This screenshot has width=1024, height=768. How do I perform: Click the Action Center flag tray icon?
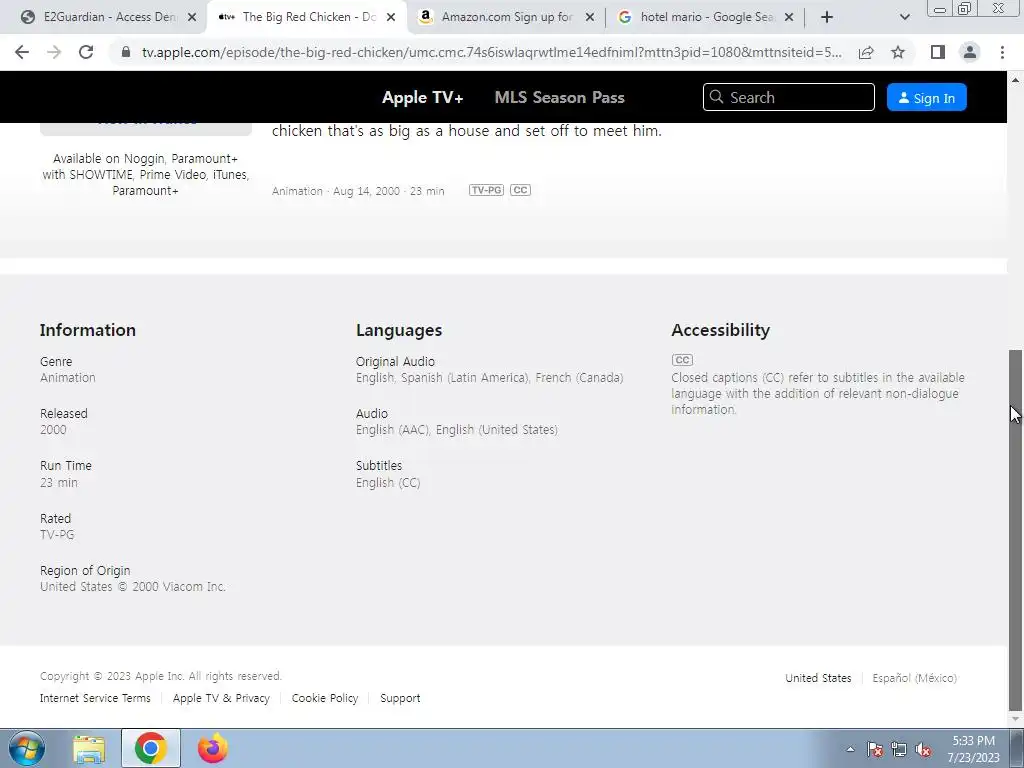pyautogui.click(x=875, y=749)
